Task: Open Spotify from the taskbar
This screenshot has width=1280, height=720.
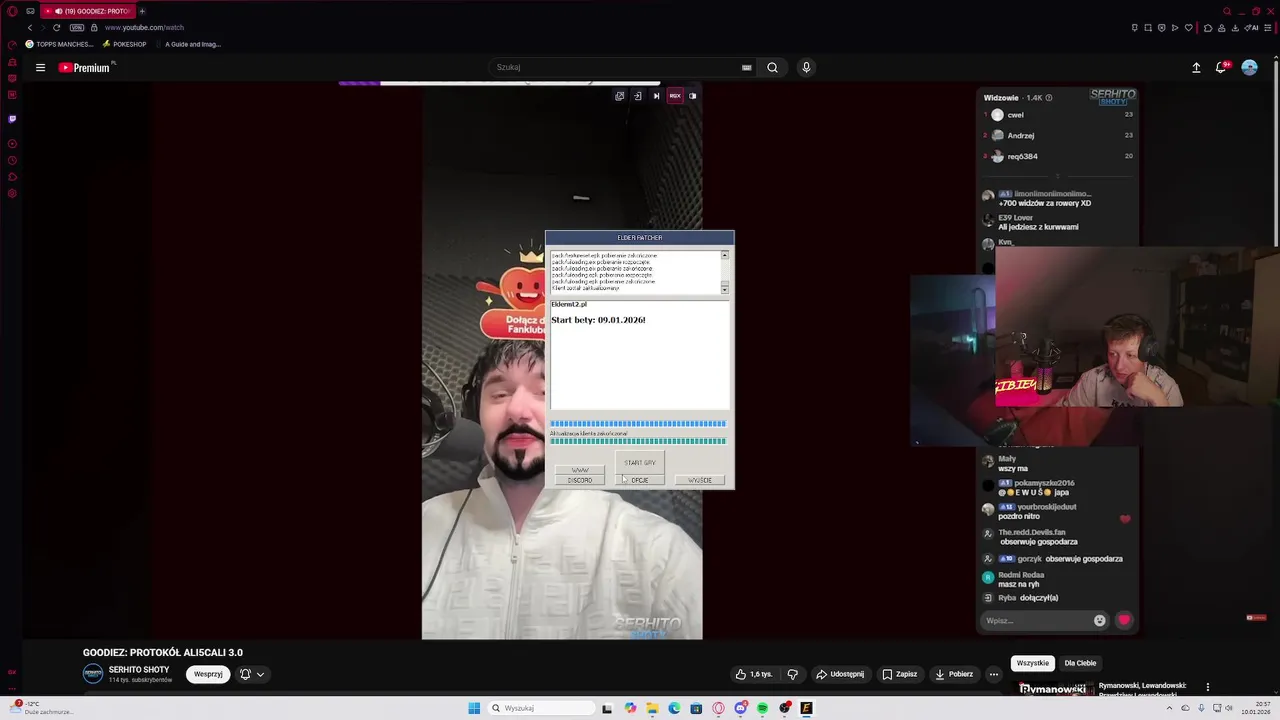Action: 762,708
